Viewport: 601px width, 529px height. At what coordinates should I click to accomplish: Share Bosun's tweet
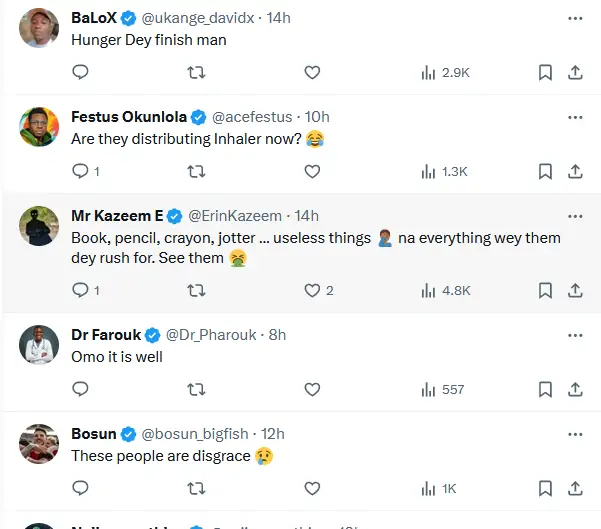click(575, 488)
